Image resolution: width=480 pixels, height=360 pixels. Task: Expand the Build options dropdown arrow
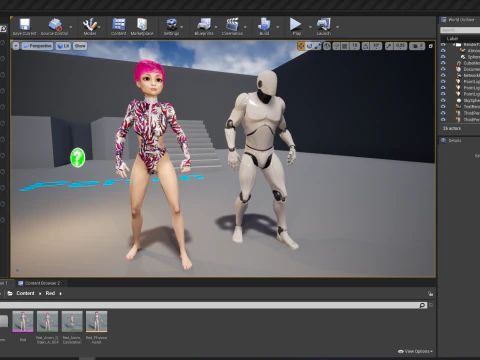[x=277, y=27]
